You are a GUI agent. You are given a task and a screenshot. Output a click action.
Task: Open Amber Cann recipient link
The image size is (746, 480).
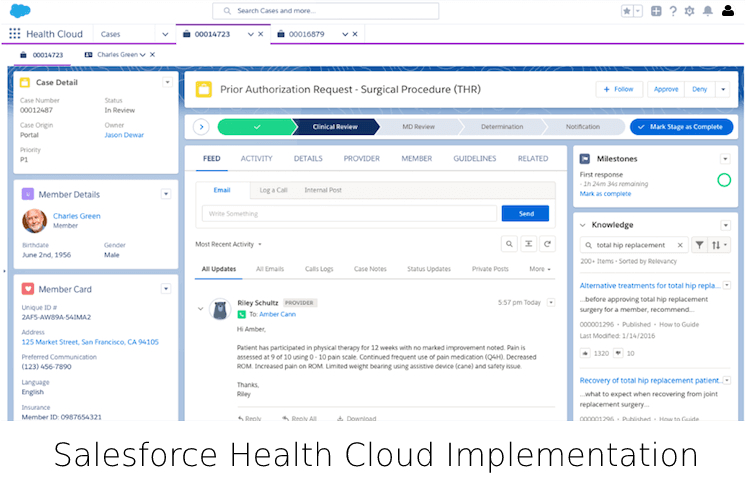click(x=277, y=314)
